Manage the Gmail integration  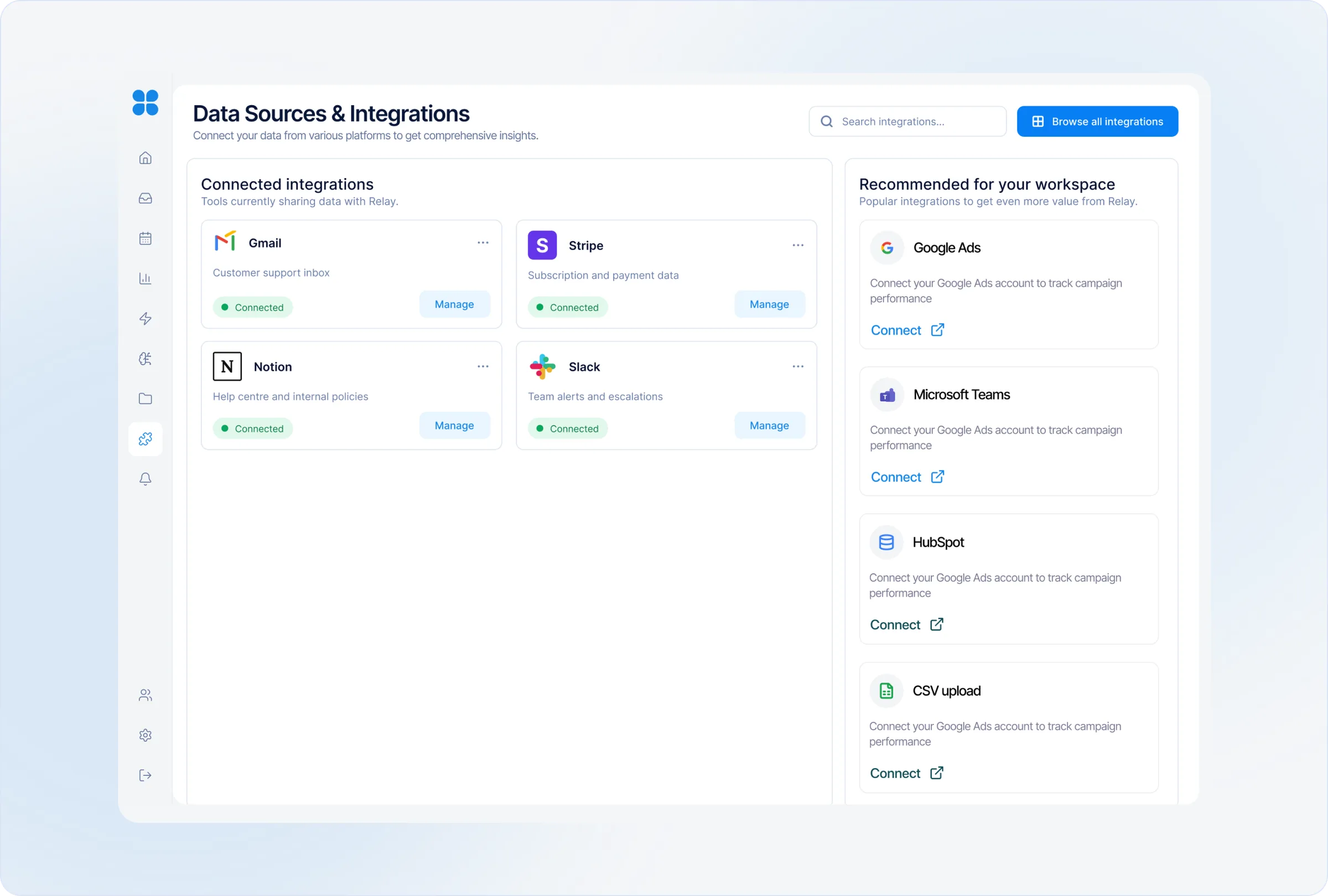click(x=454, y=304)
